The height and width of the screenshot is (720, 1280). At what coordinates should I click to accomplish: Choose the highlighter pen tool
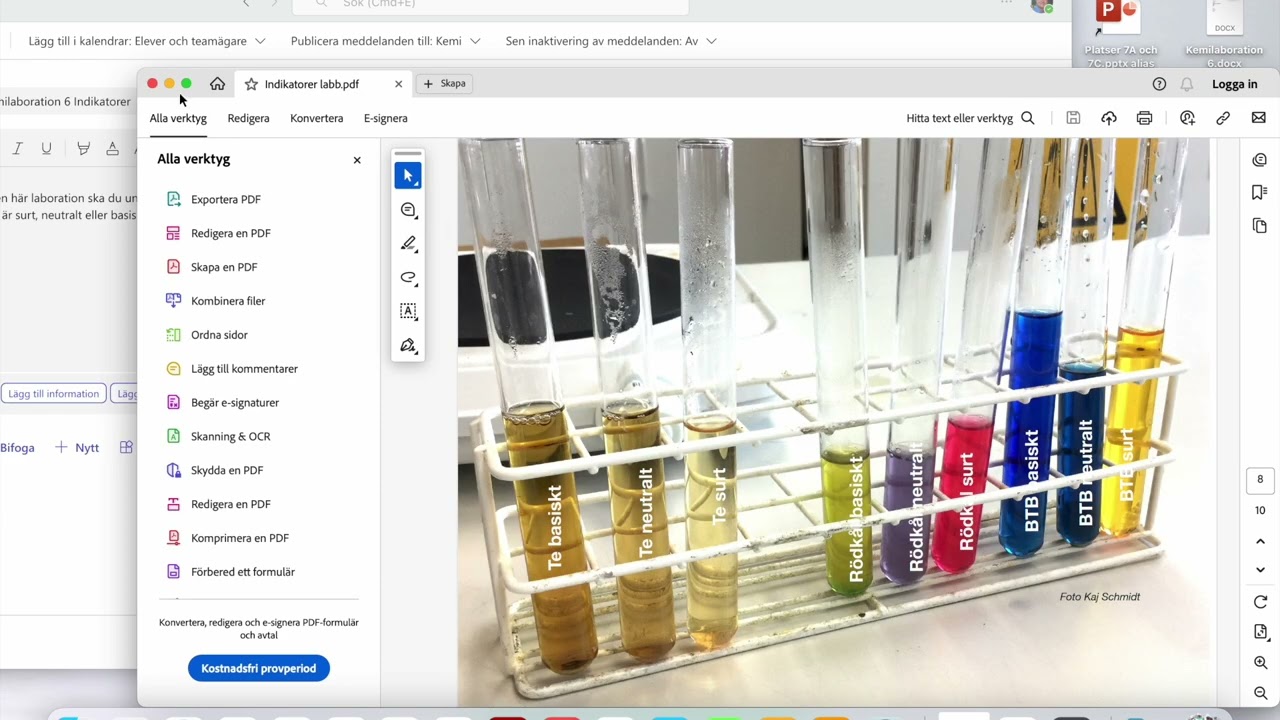tap(408, 244)
